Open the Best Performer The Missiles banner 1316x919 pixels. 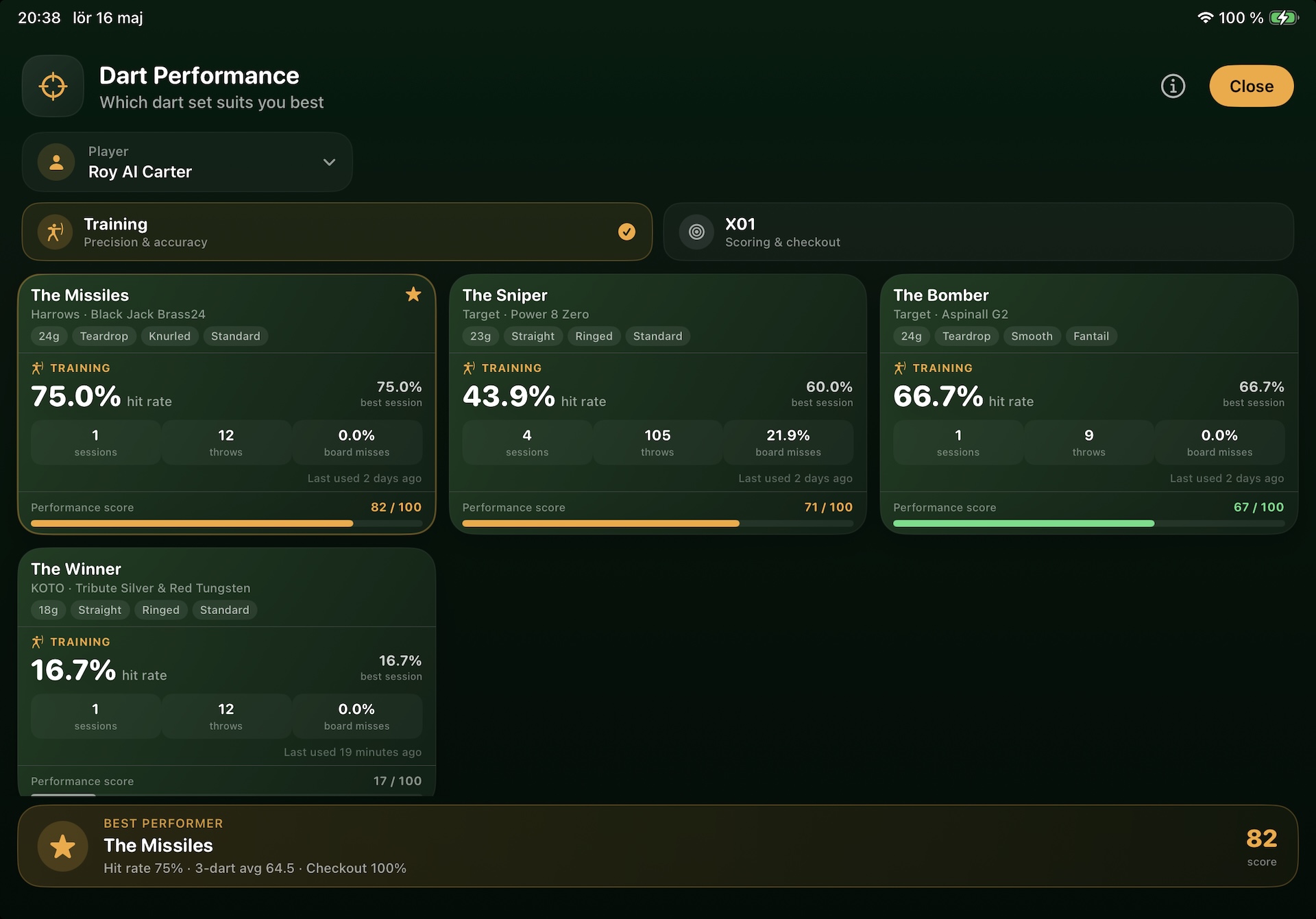(x=657, y=846)
